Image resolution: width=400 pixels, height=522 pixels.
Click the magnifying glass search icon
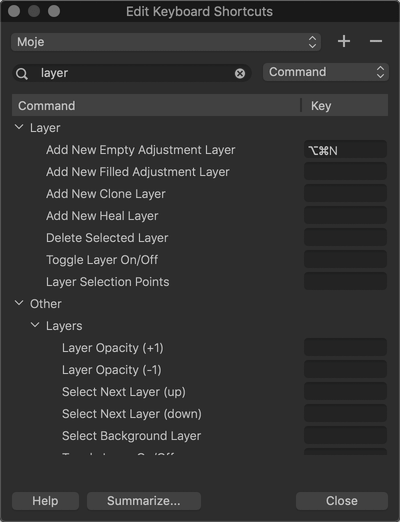tap(22, 73)
